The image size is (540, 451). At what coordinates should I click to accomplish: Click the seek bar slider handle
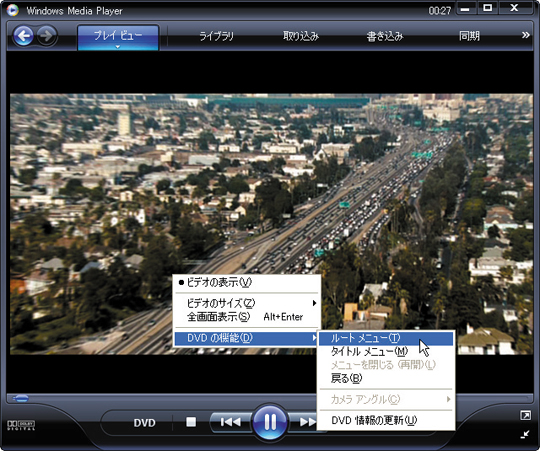click(x=21, y=399)
